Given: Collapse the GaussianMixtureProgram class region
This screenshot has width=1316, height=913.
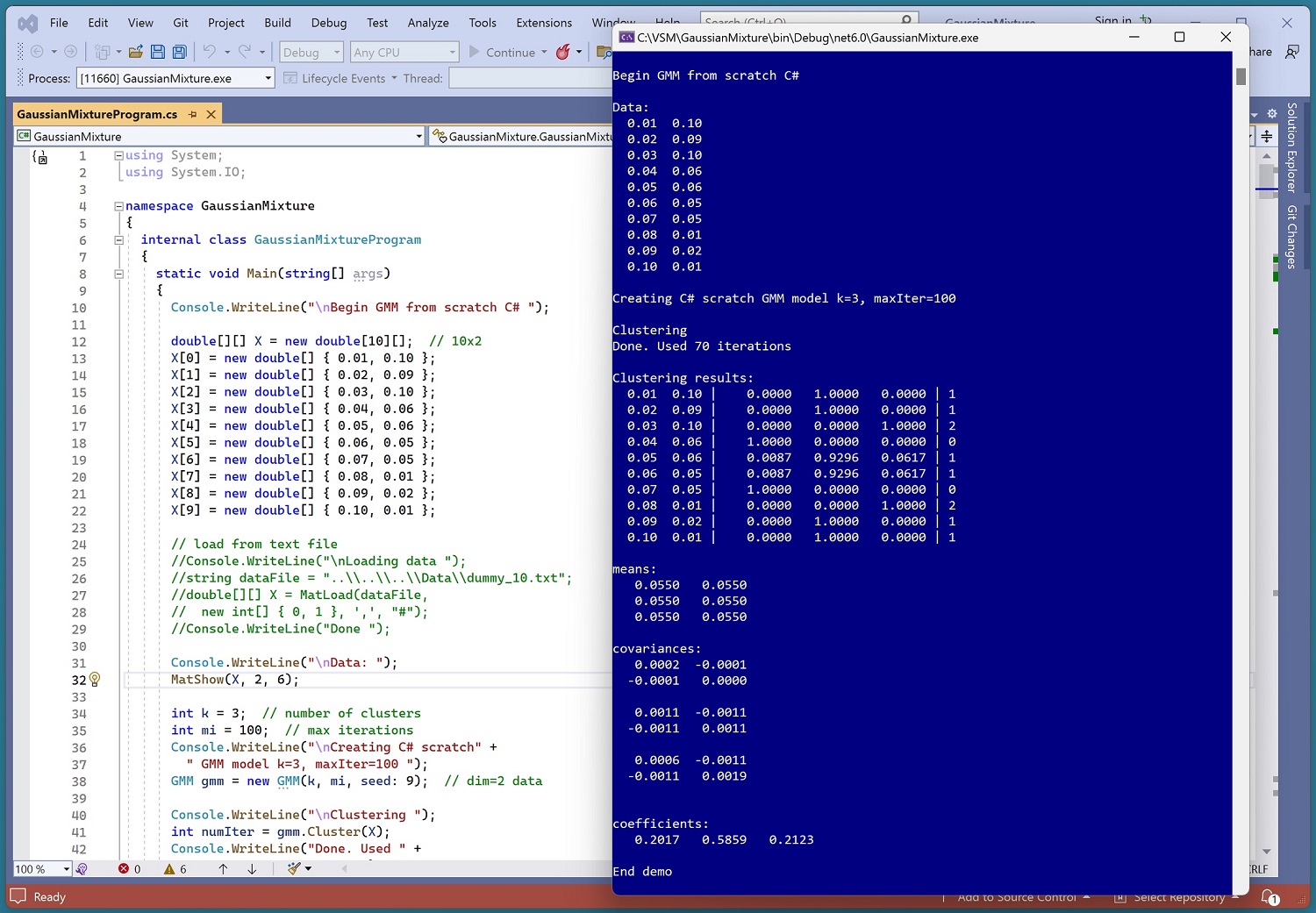Looking at the screenshot, I should tap(118, 240).
